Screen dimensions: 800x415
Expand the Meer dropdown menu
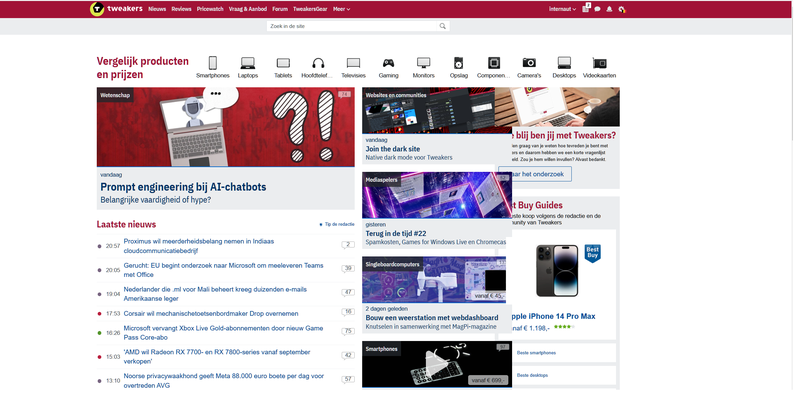(x=341, y=8)
